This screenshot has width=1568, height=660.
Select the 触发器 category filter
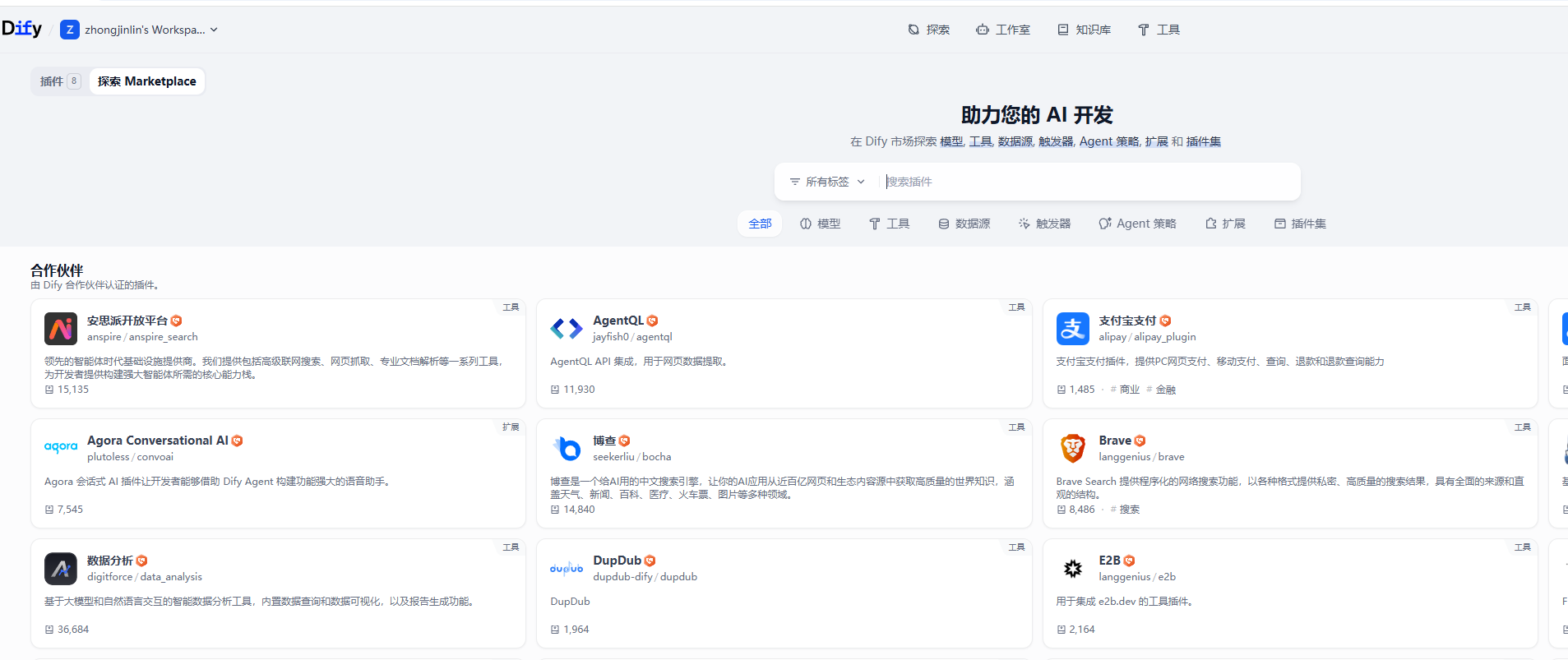[x=1044, y=224]
